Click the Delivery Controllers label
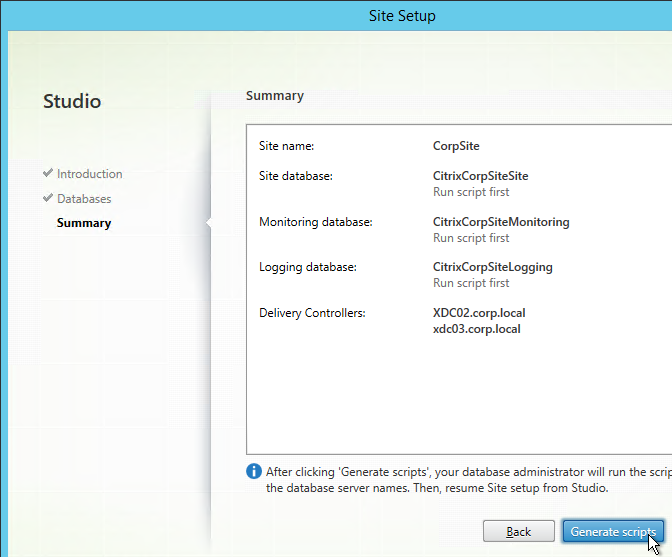The width and height of the screenshot is (672, 557). coord(312,313)
